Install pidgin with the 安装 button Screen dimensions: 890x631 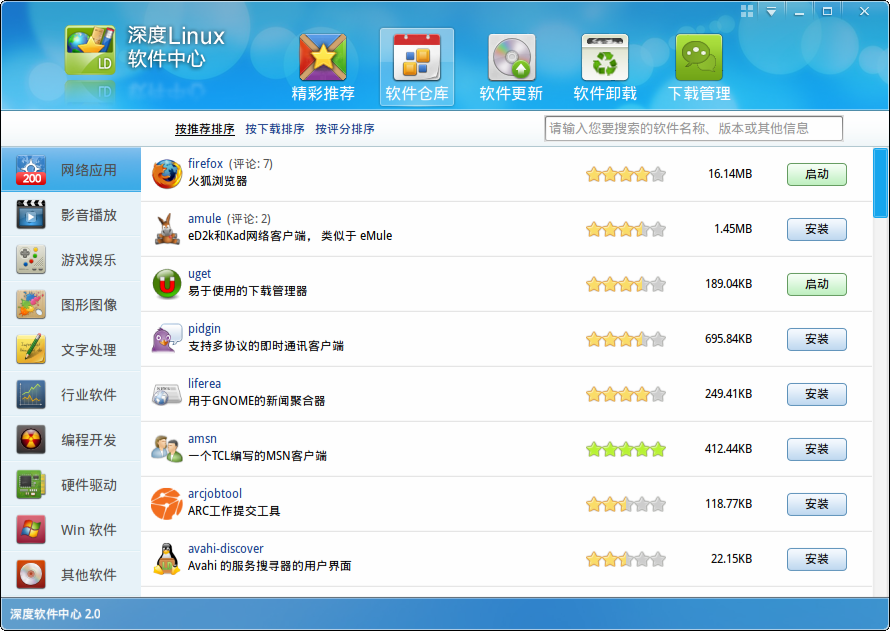[x=817, y=339]
